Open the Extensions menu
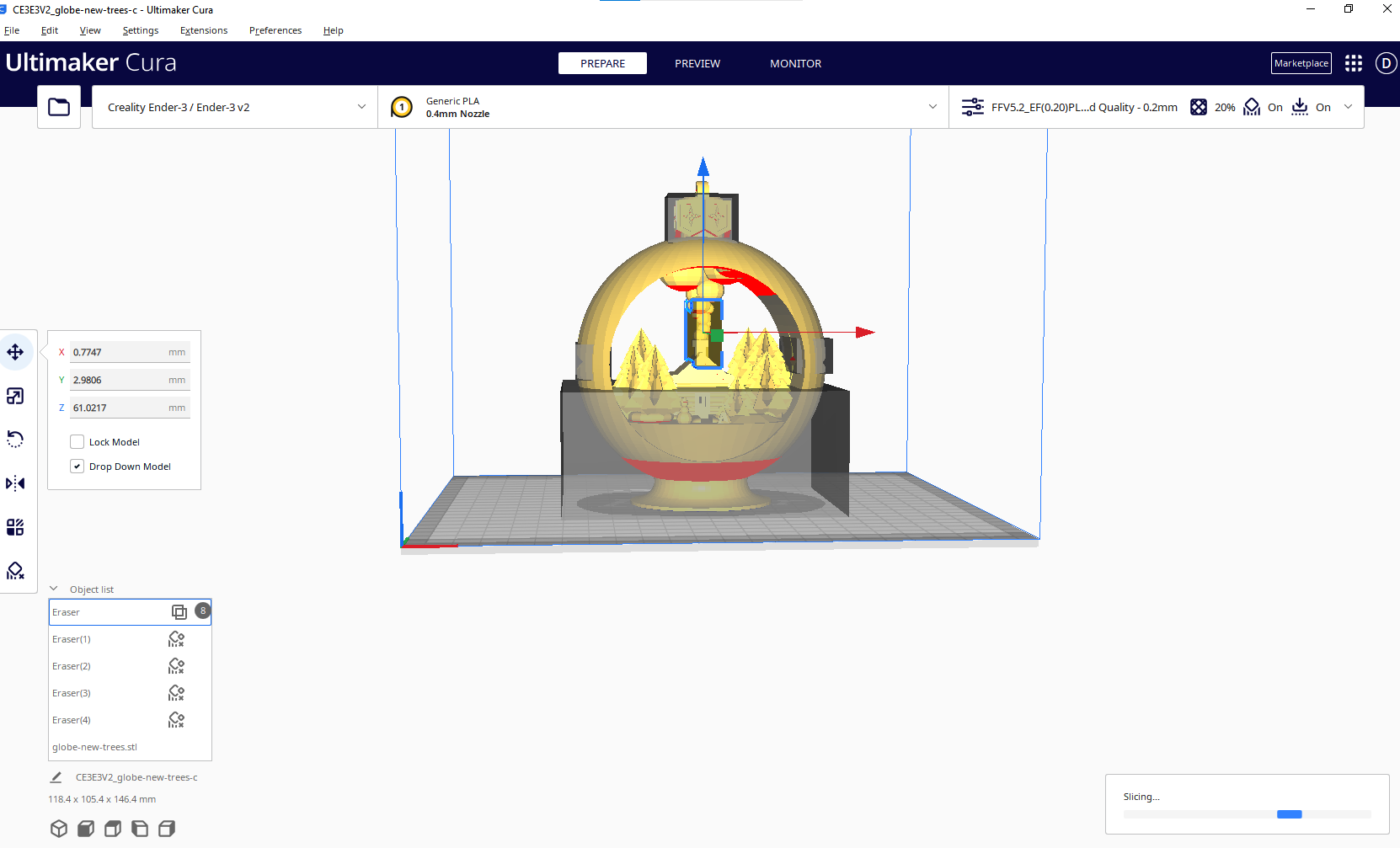 [x=204, y=30]
